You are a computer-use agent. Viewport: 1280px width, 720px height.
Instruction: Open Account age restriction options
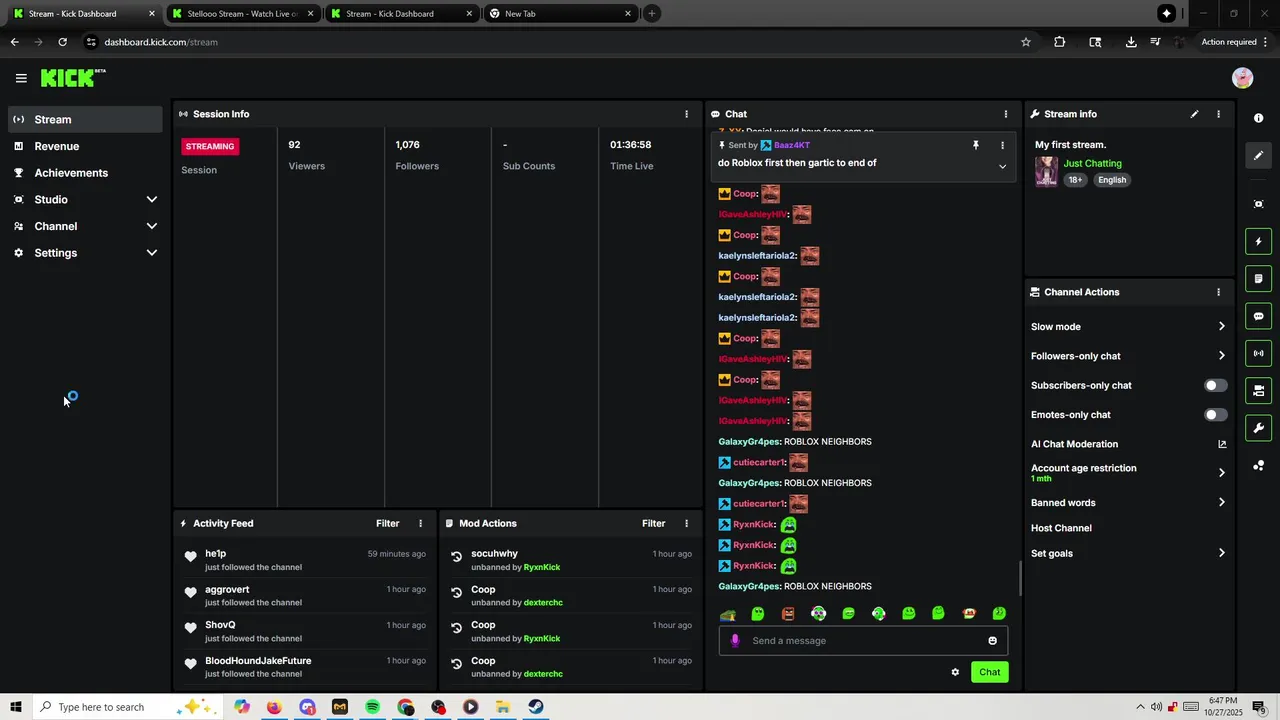tap(1128, 472)
